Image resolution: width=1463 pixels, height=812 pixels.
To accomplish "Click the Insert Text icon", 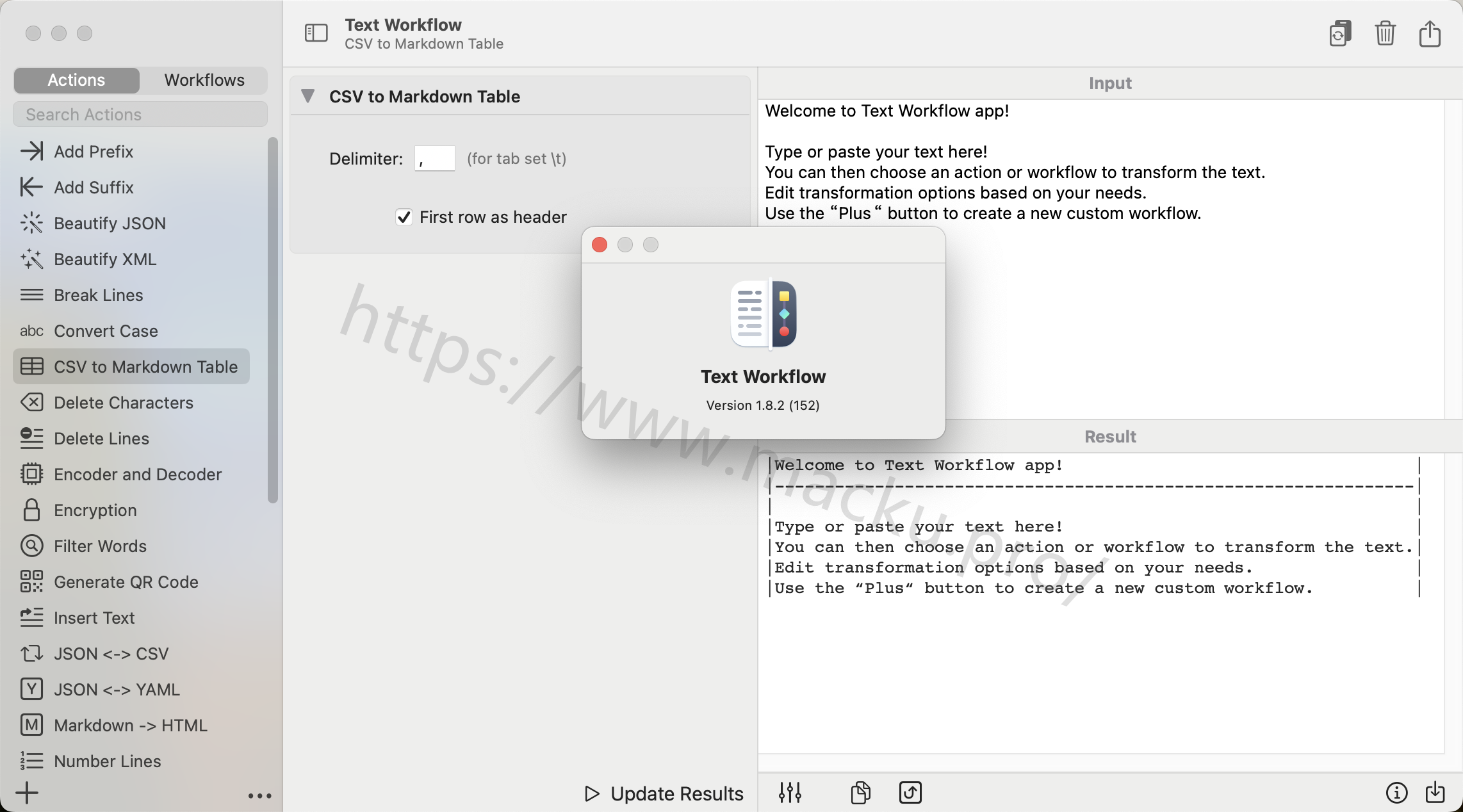I will point(31,617).
